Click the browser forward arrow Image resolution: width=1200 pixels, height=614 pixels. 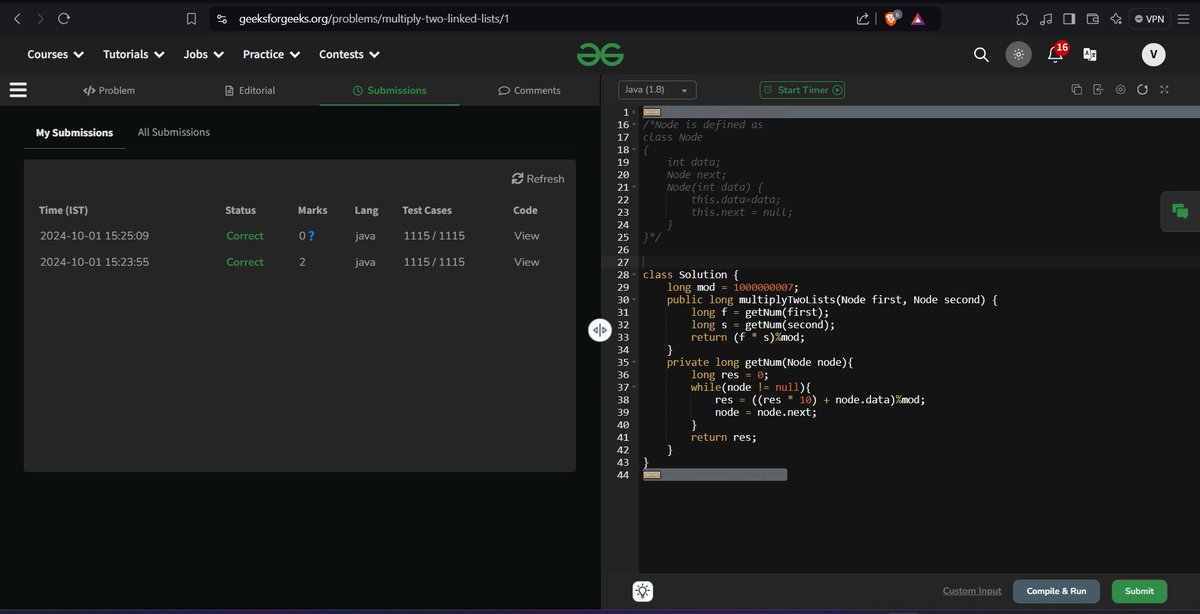tap(40, 18)
